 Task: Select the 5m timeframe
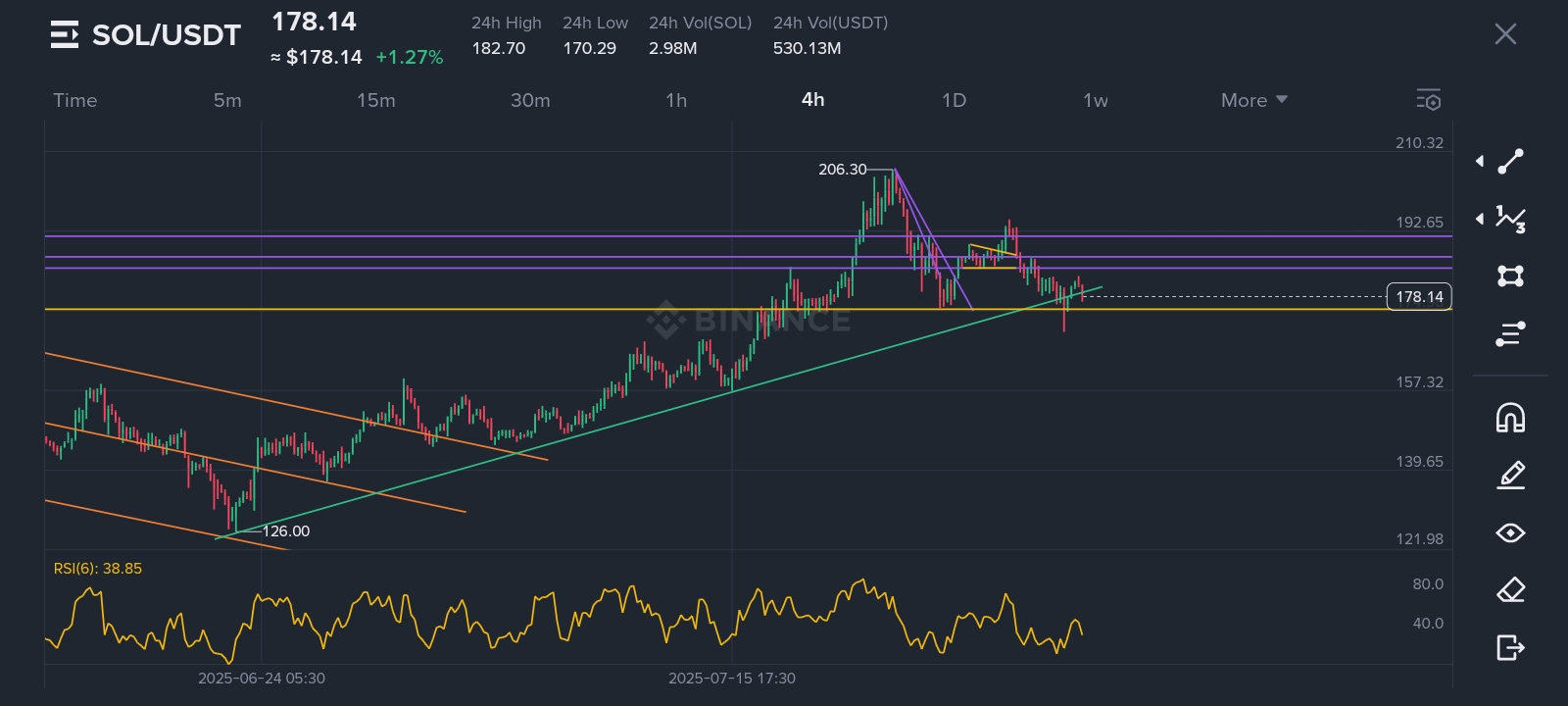click(227, 100)
